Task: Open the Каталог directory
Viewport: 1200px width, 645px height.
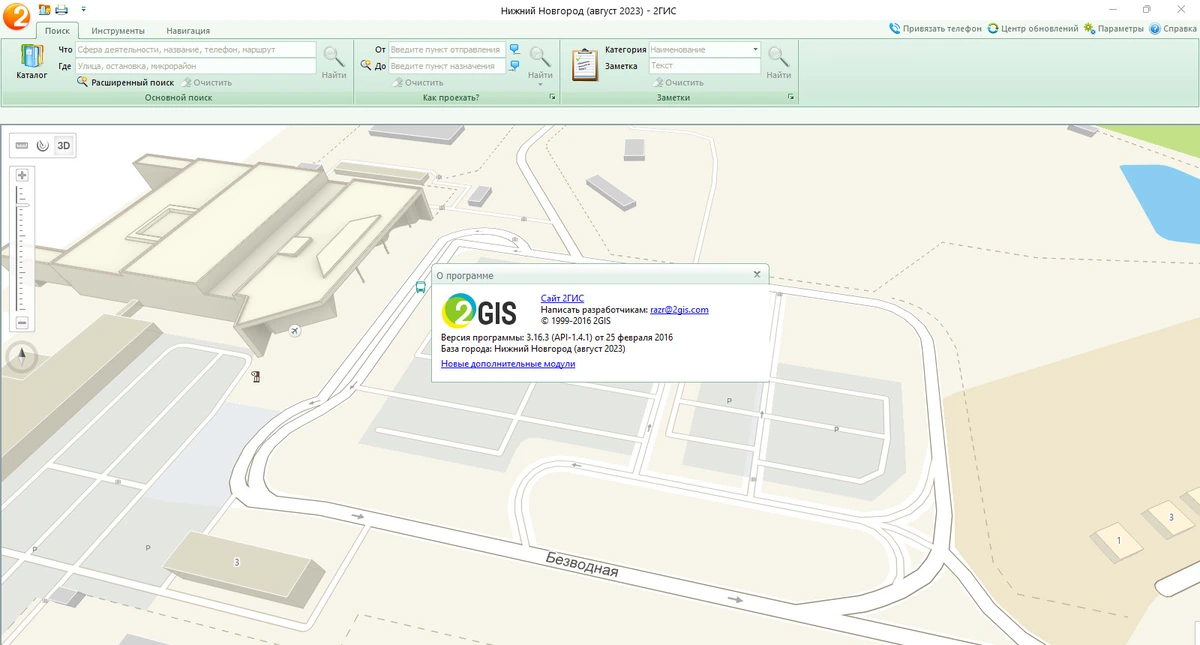Action: pyautogui.click(x=32, y=62)
